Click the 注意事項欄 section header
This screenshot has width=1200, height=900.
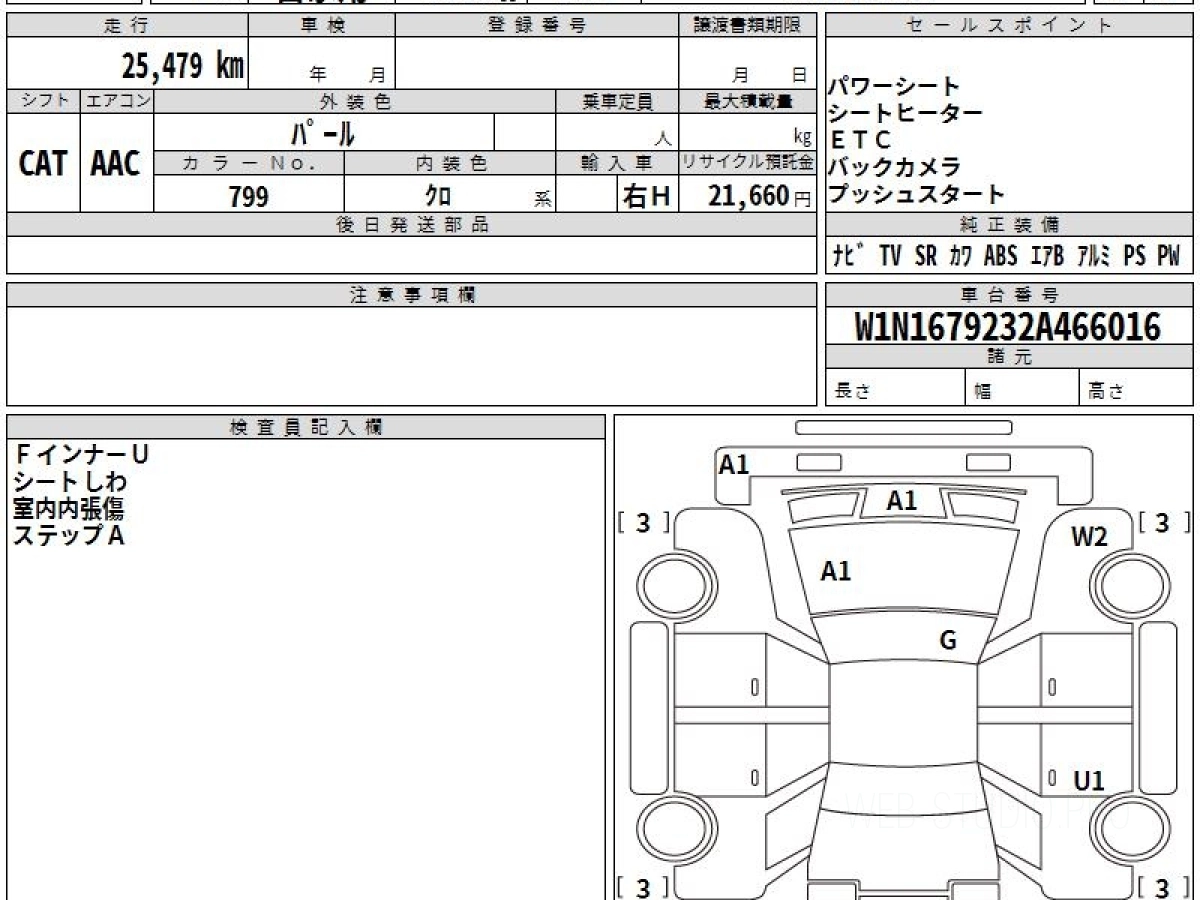pos(412,295)
